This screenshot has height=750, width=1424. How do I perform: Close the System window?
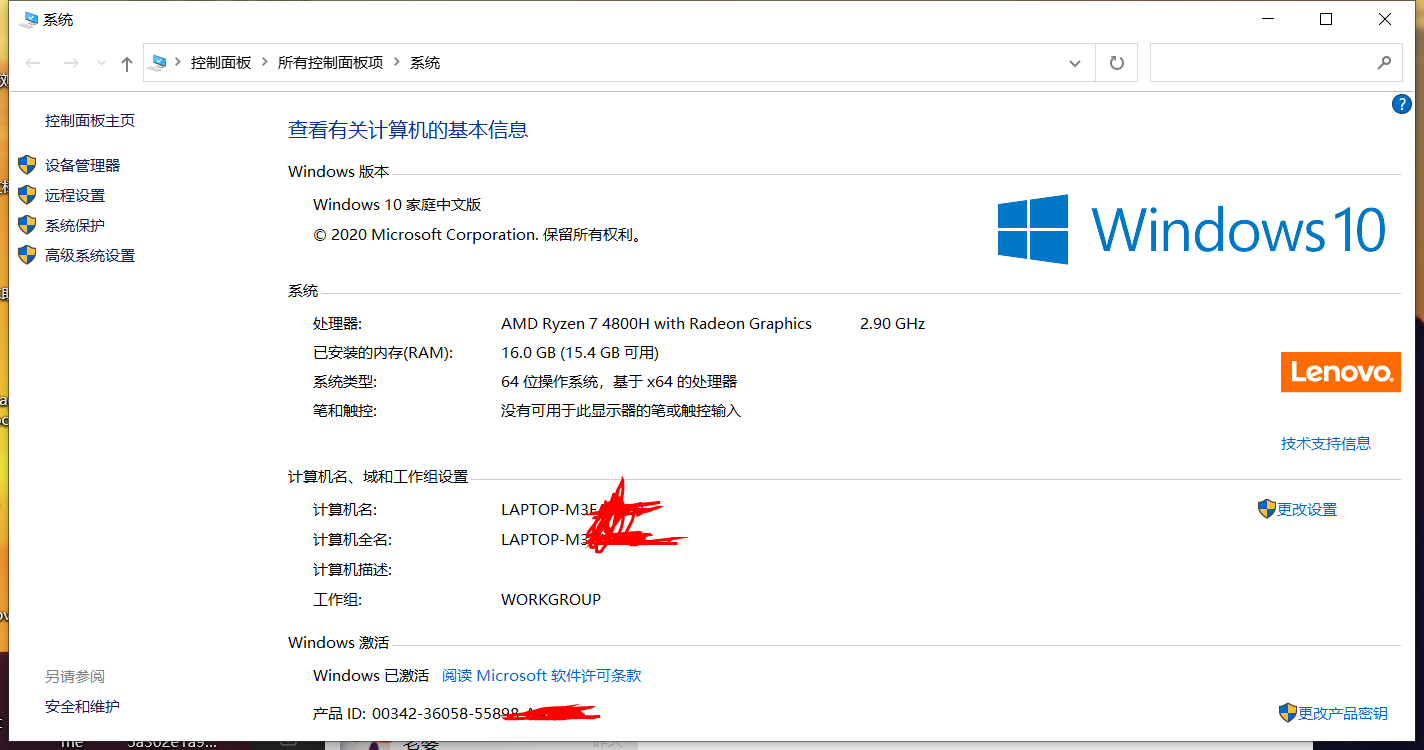pos(1385,19)
